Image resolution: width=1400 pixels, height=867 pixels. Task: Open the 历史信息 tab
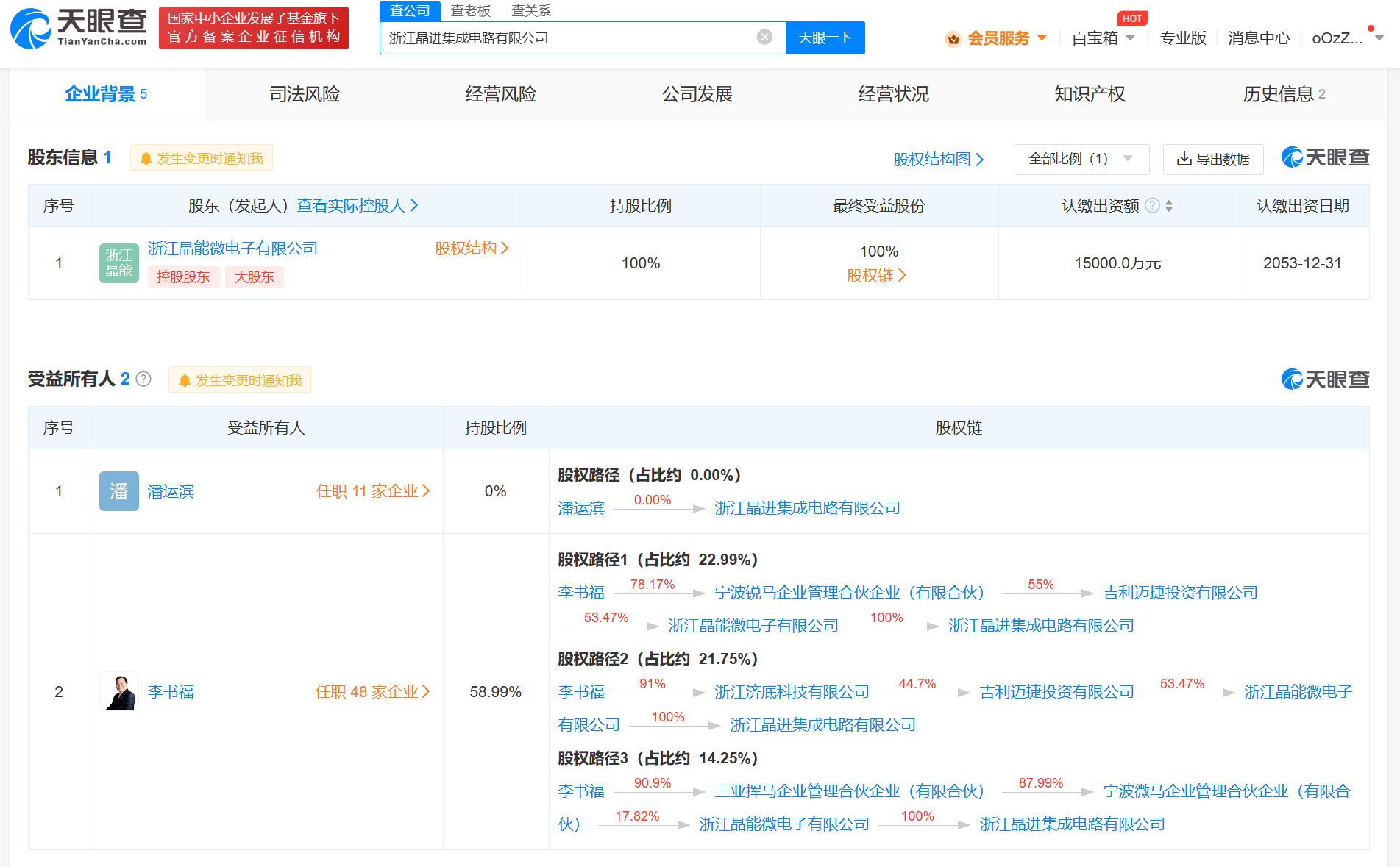click(x=1284, y=94)
